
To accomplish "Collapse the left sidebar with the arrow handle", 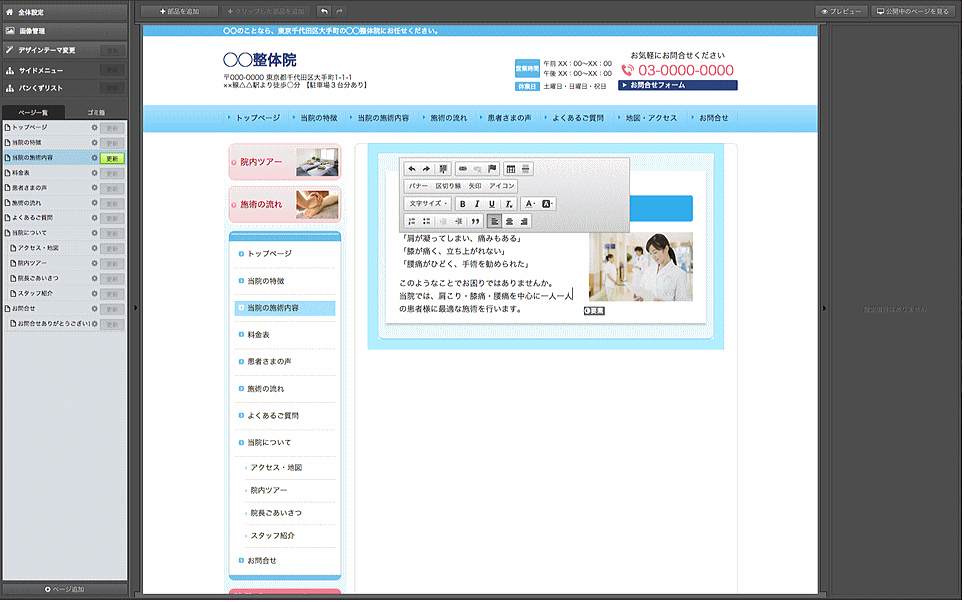I will tap(135, 308).
